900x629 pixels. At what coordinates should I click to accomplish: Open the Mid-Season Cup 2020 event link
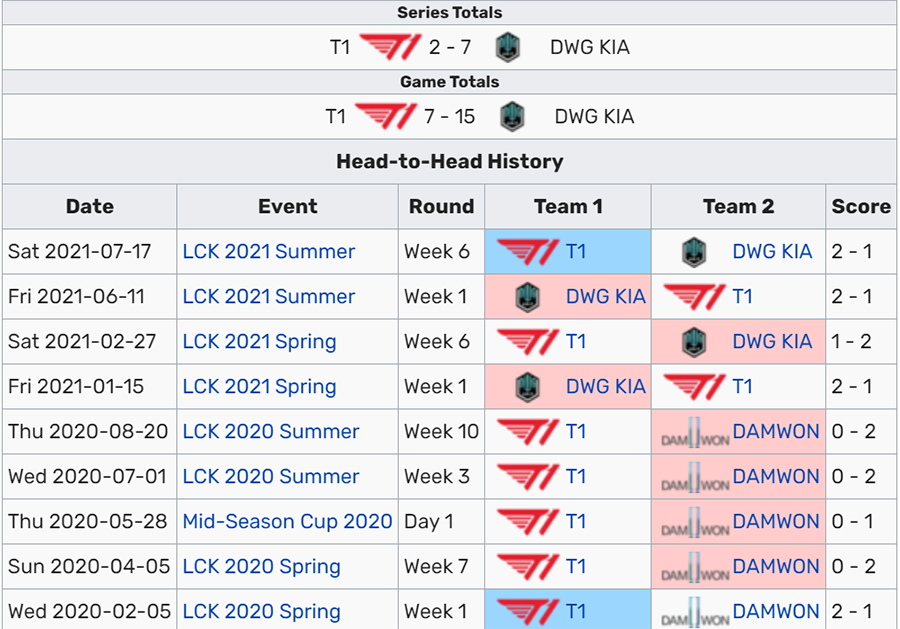pos(287,522)
